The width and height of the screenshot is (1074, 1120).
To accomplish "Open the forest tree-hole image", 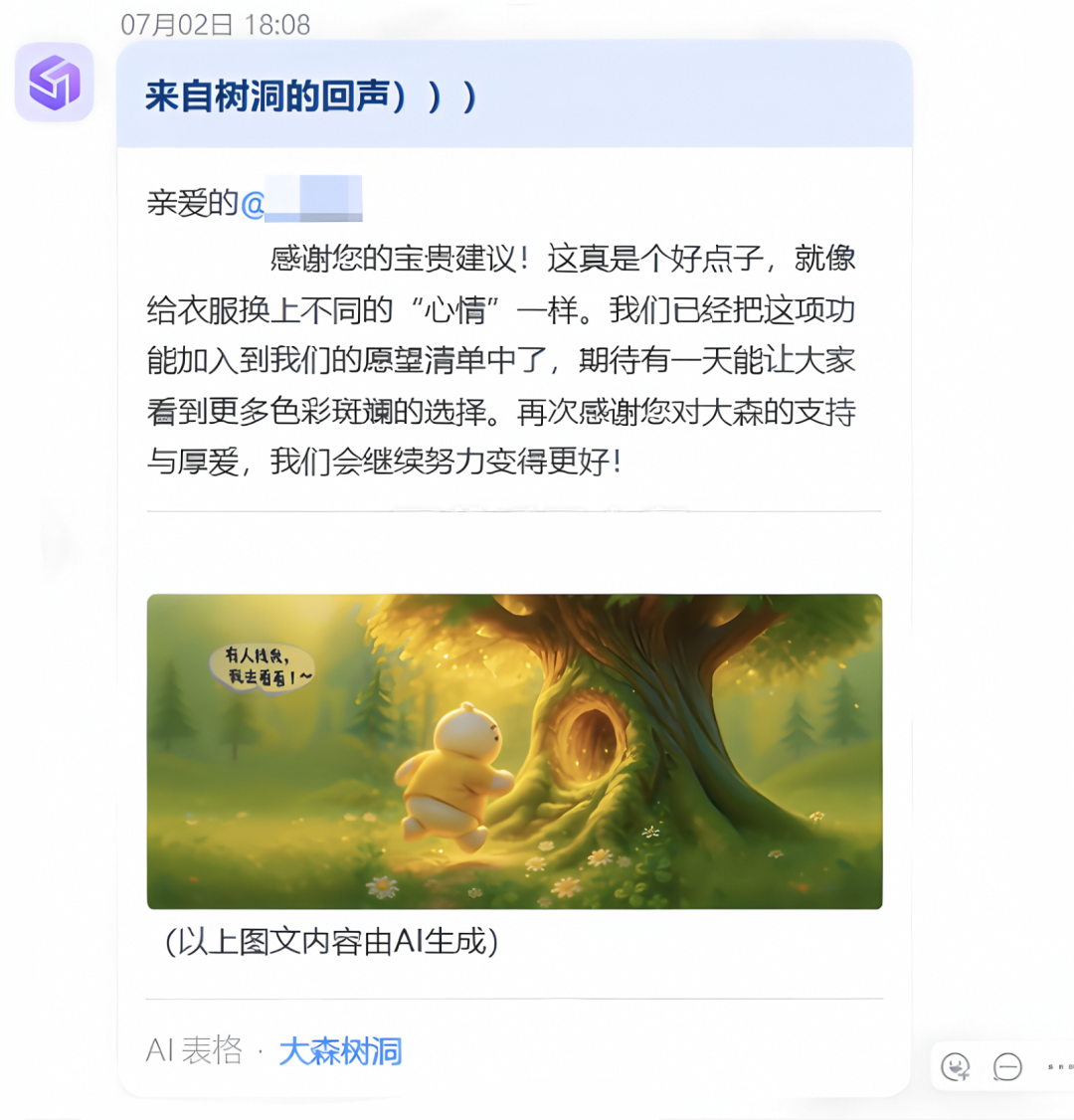I will (515, 751).
